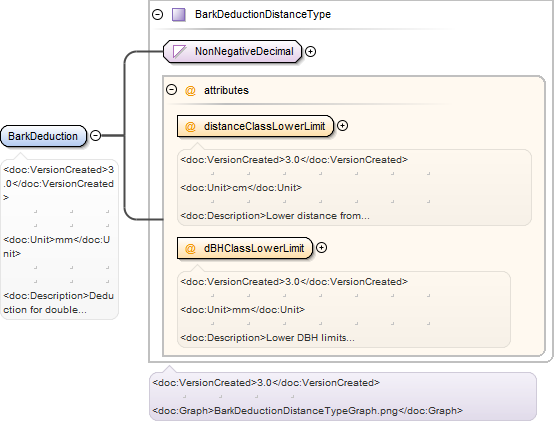Select the dBHClassLowerLimit attribute node
555x424 pixels.
pos(245,248)
